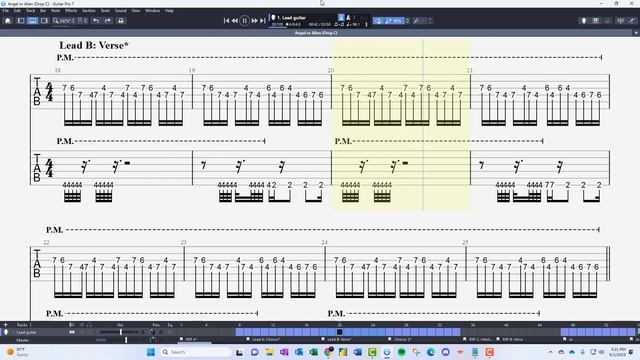Add a new track with plus icon
The width and height of the screenshot is (640, 360).
click(x=6, y=325)
